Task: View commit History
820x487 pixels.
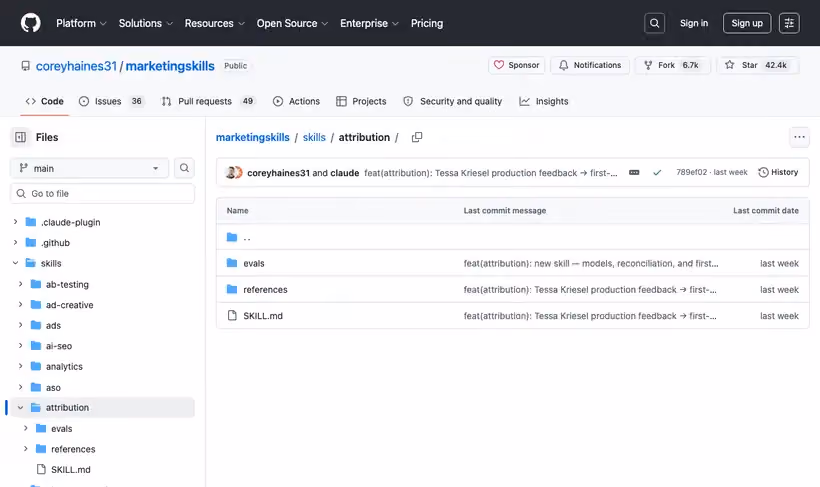Action: point(778,172)
